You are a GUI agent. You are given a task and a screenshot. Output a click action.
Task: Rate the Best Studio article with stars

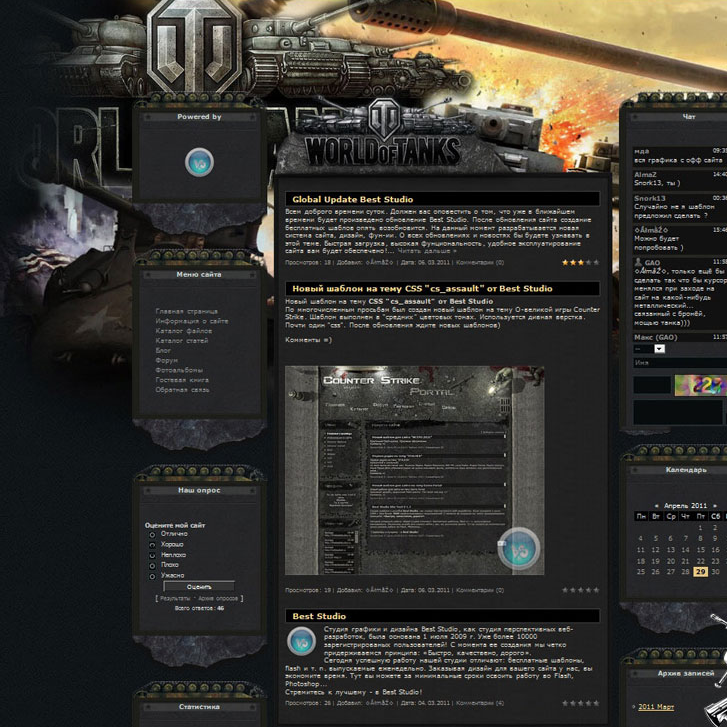point(580,703)
